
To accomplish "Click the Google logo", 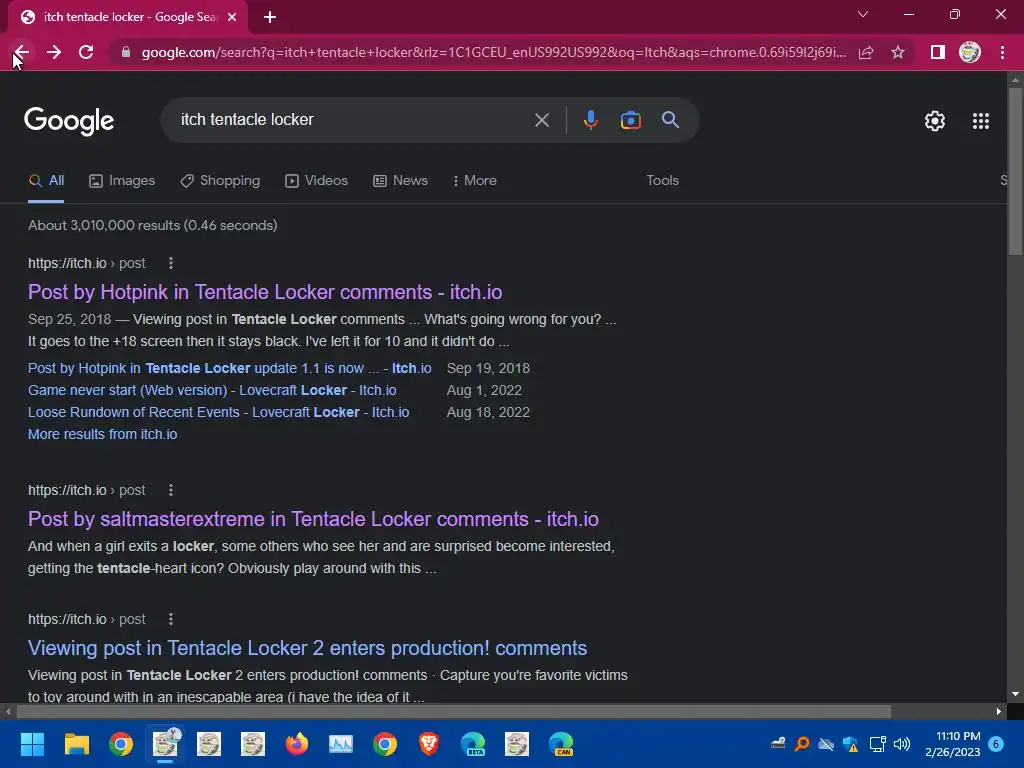I will pos(69,121).
